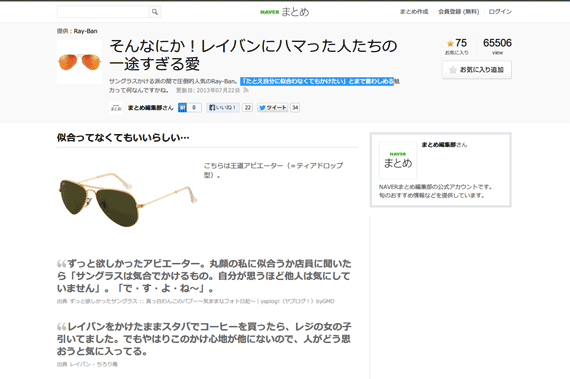Focus the search input field

click(x=103, y=12)
